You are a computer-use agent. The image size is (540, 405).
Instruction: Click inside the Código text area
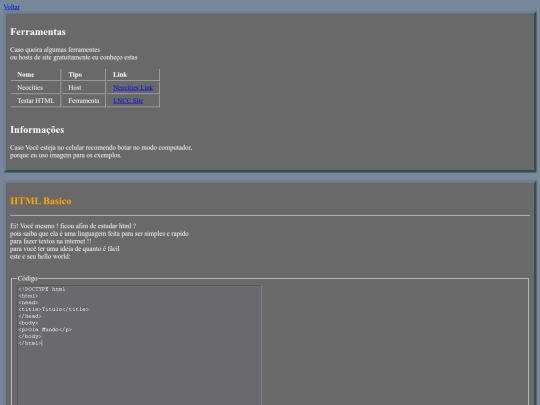point(139,345)
